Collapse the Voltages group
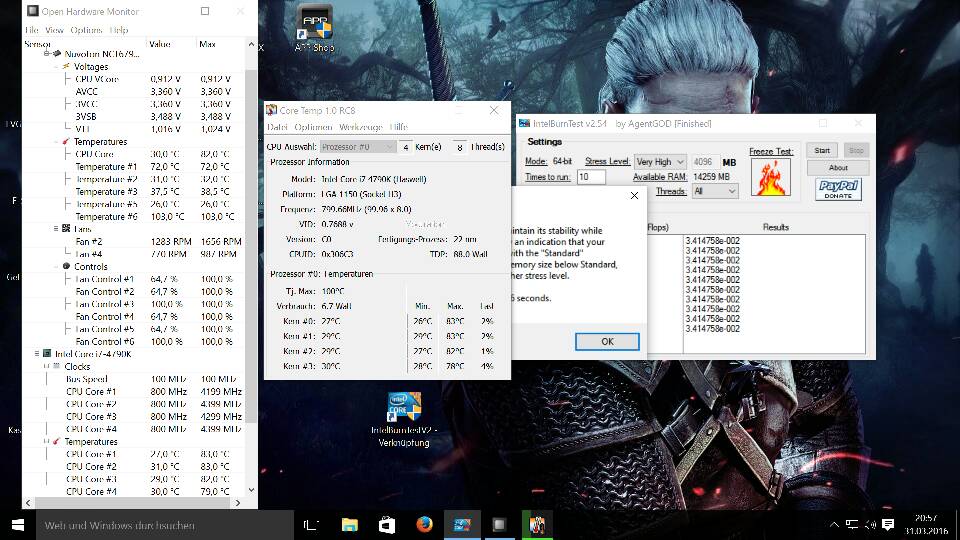Image resolution: width=960 pixels, height=540 pixels. coord(56,66)
